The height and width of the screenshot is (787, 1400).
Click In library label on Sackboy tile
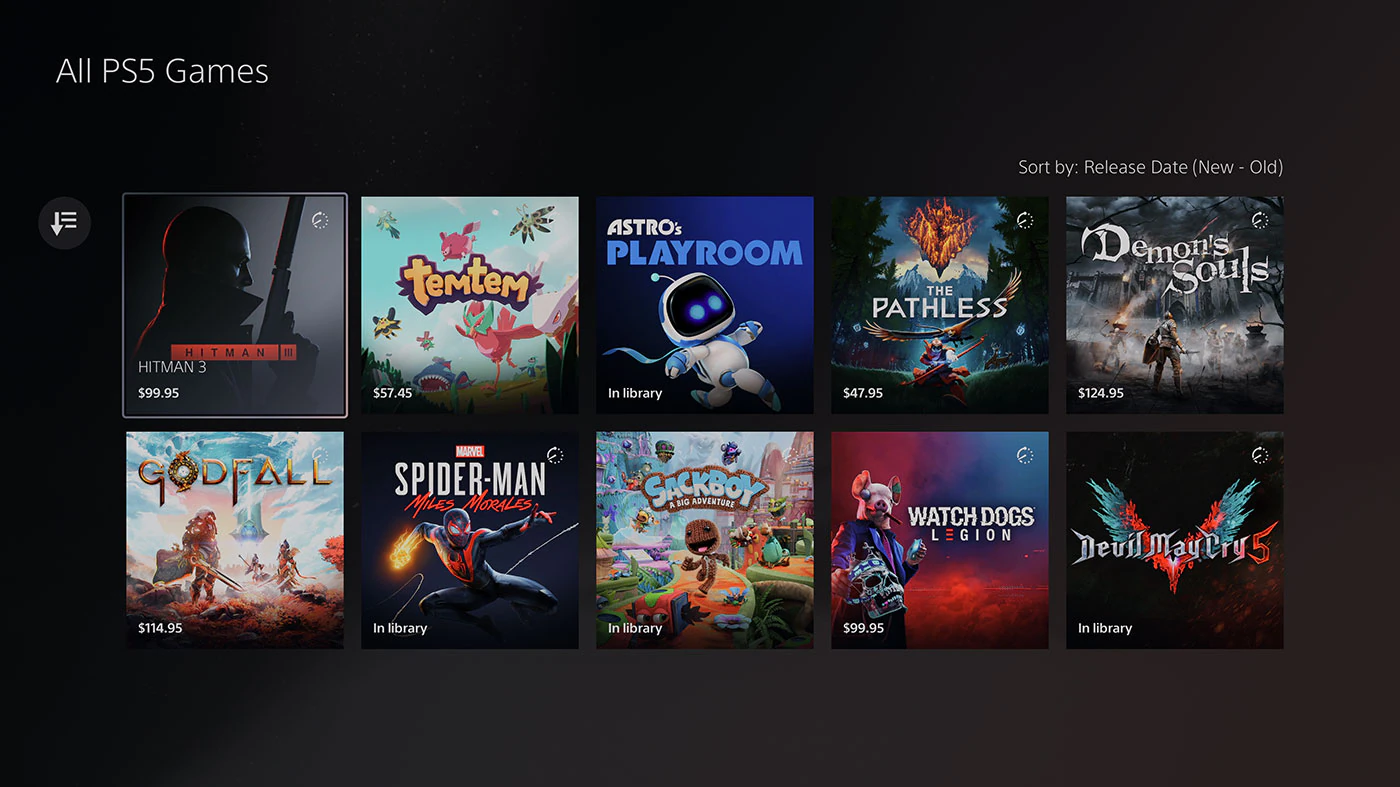(635, 628)
